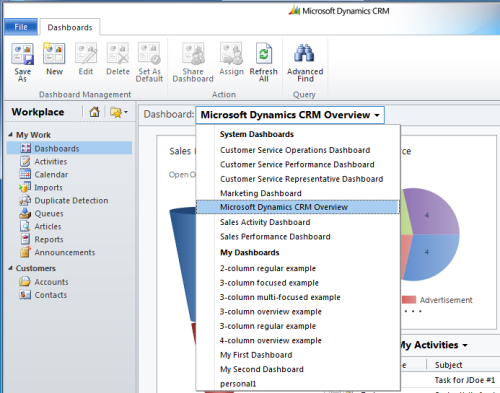Click the Save As dashboard icon
The image size is (500, 393).
click(22, 54)
